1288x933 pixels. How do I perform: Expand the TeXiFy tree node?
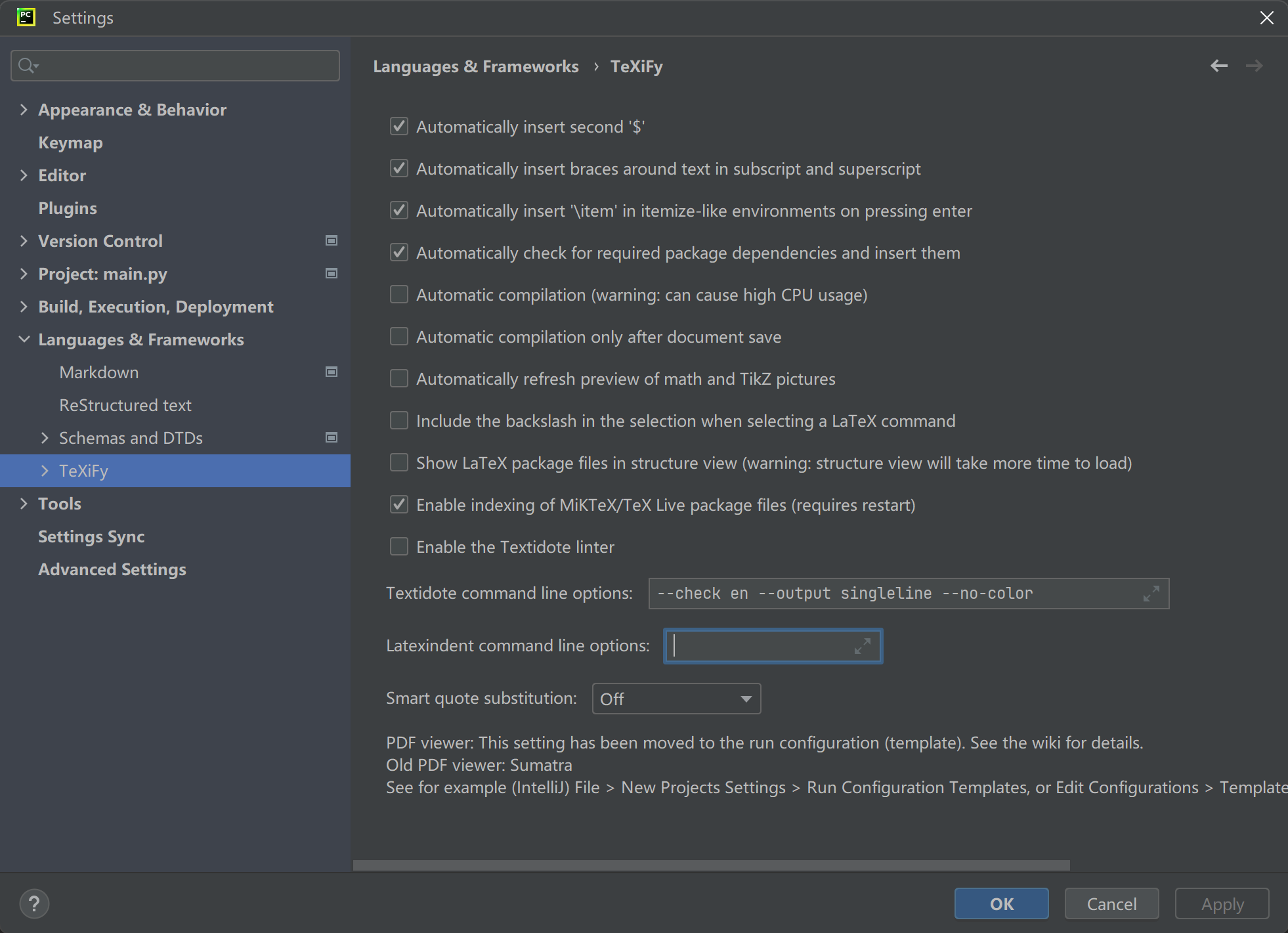[45, 471]
